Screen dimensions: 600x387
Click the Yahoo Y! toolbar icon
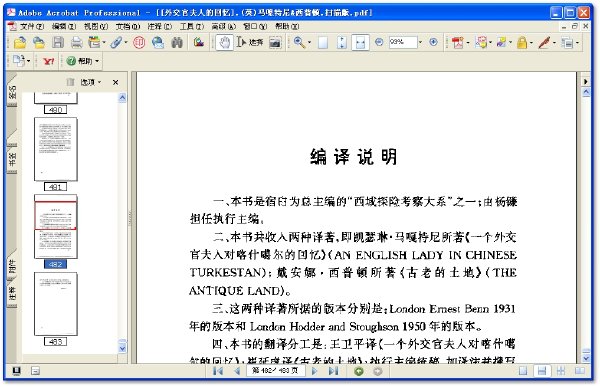click(x=48, y=61)
